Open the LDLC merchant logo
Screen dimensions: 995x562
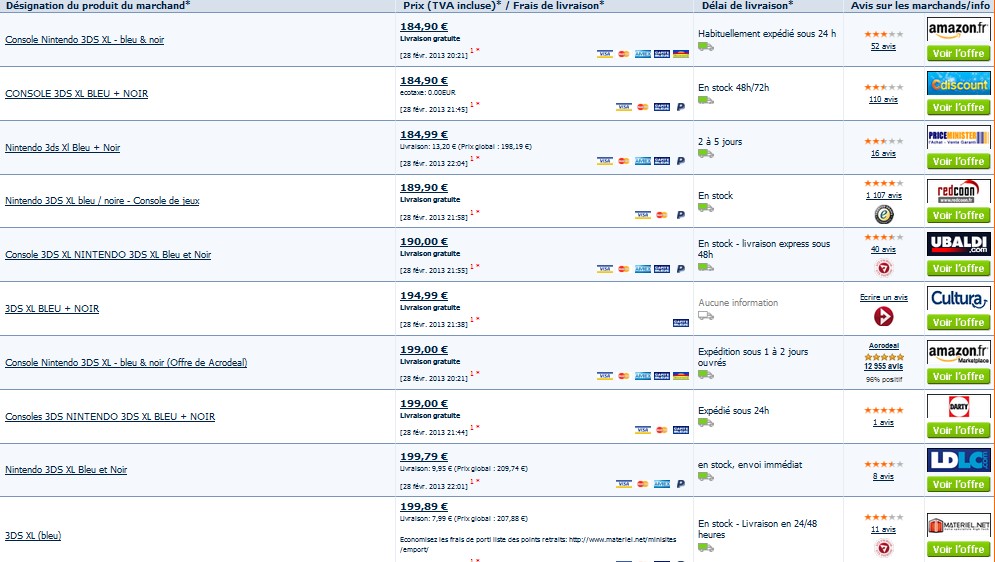[958, 461]
